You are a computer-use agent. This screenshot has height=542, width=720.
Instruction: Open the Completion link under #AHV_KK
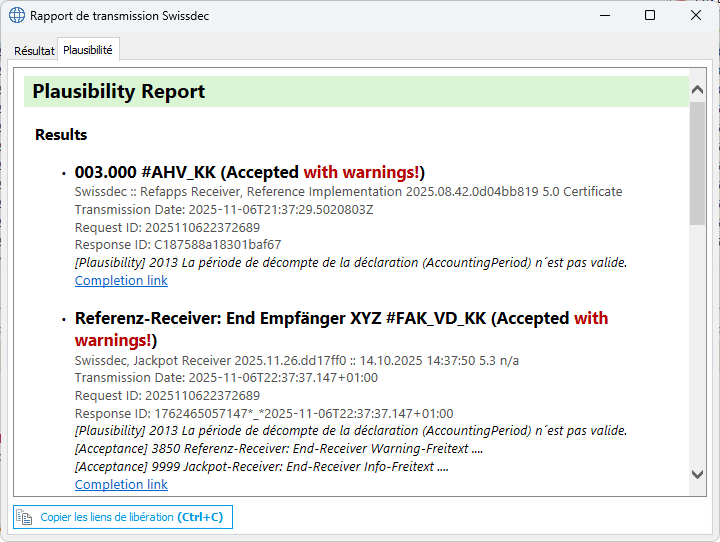click(121, 281)
